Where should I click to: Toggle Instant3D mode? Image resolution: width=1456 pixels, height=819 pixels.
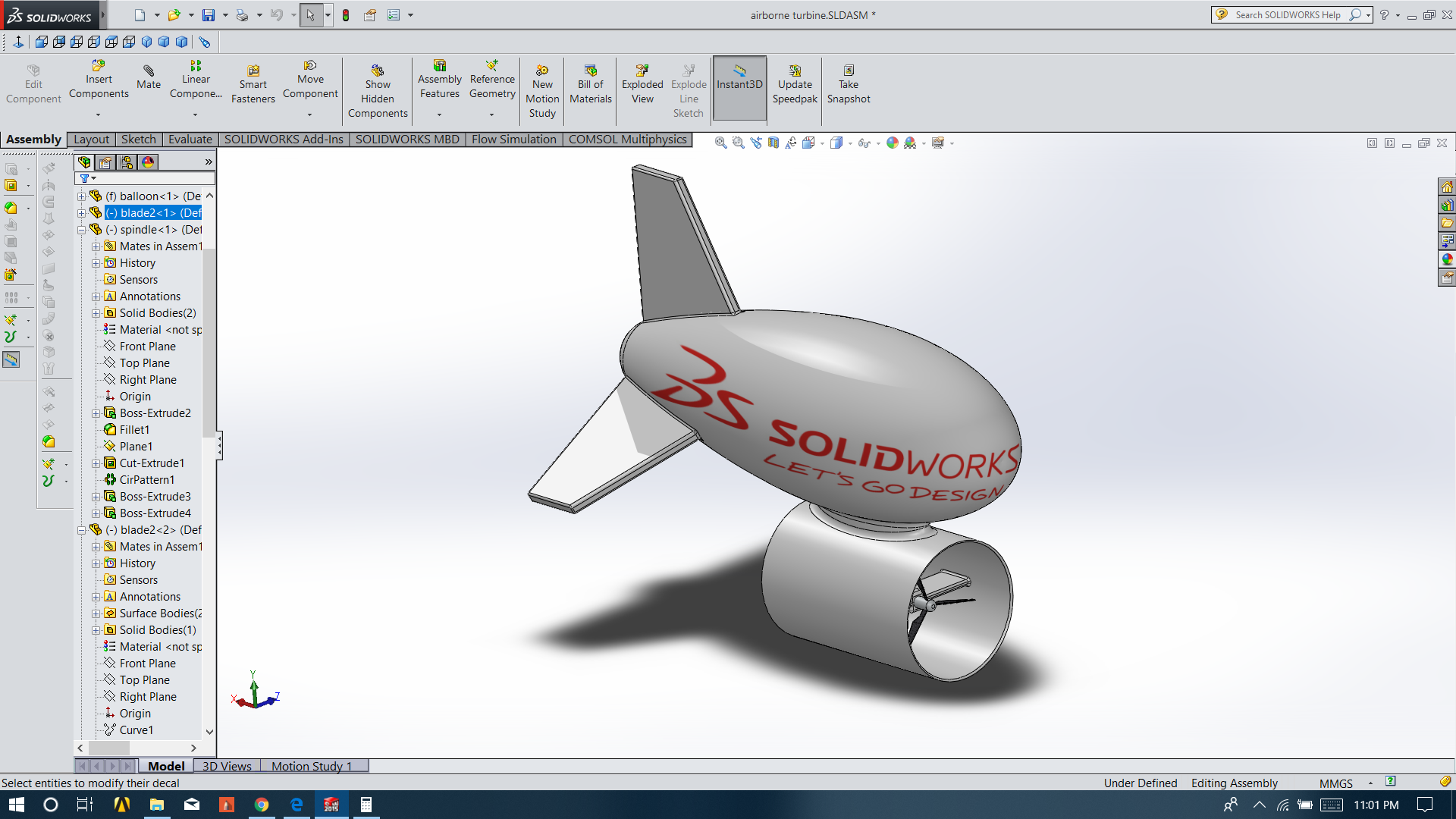pos(739,87)
